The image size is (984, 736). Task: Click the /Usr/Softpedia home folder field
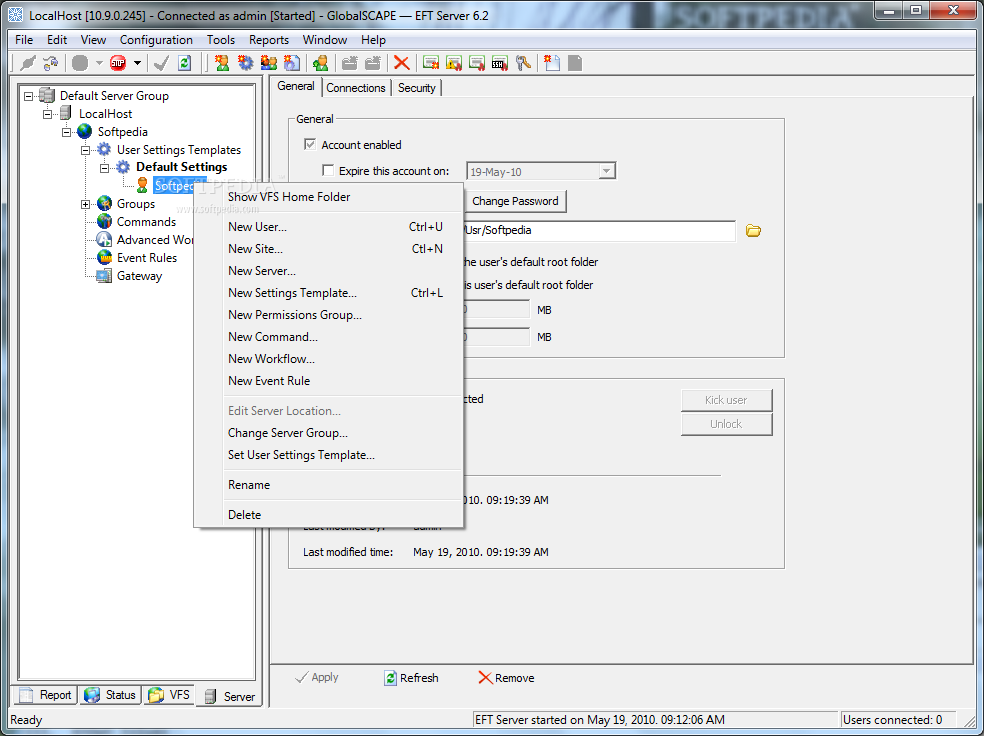tap(599, 230)
